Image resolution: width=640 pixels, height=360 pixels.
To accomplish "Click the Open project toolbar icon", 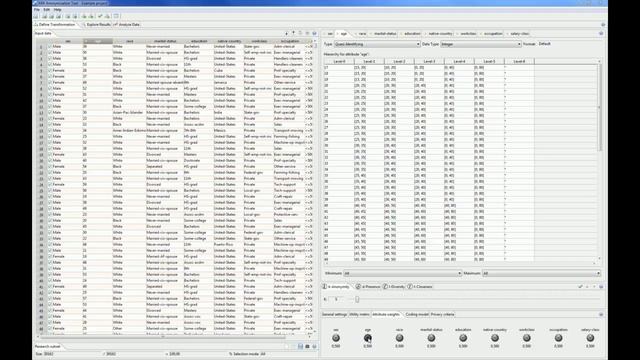I will click(44, 16).
